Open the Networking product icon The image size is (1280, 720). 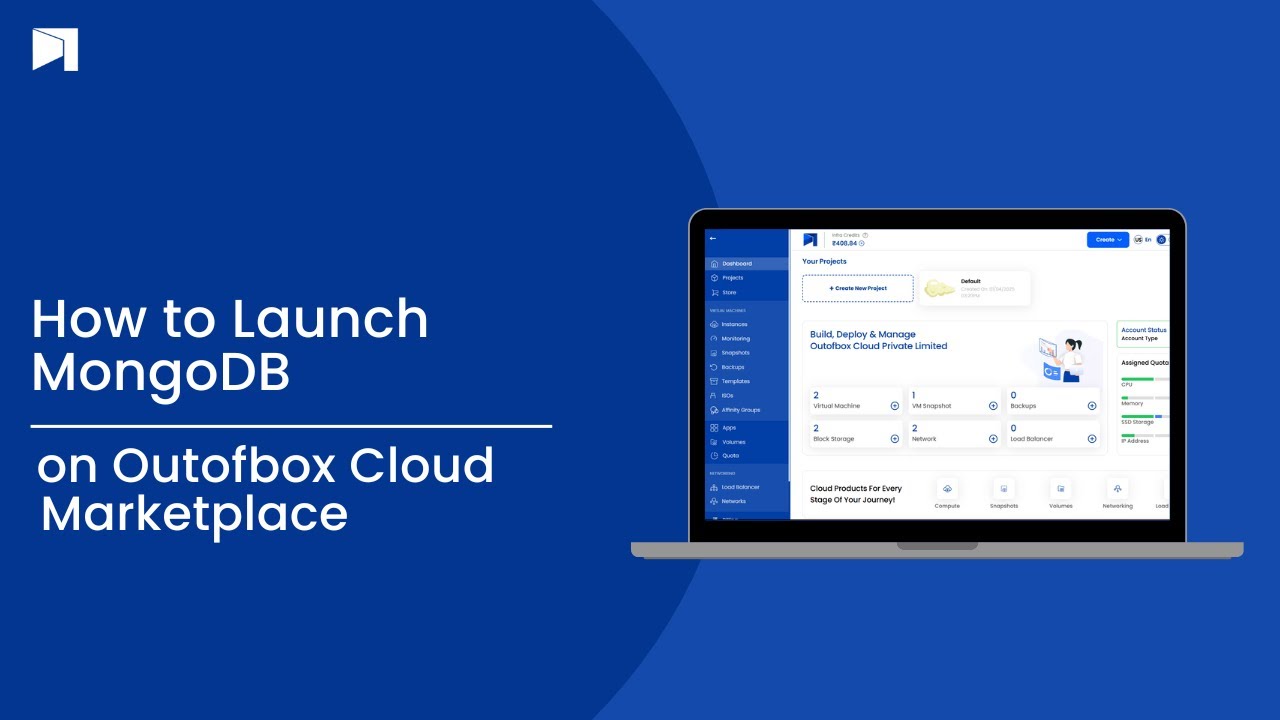point(1116,489)
